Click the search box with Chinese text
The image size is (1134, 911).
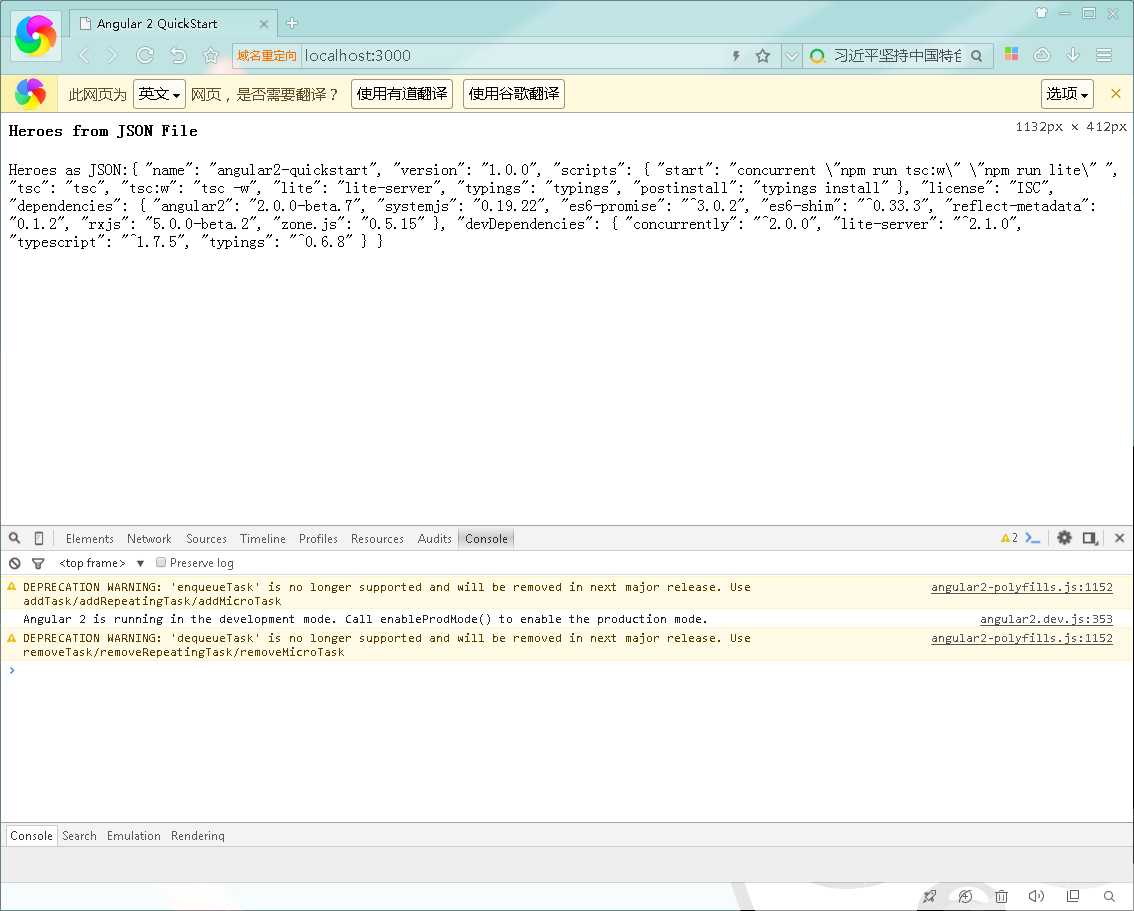click(897, 56)
